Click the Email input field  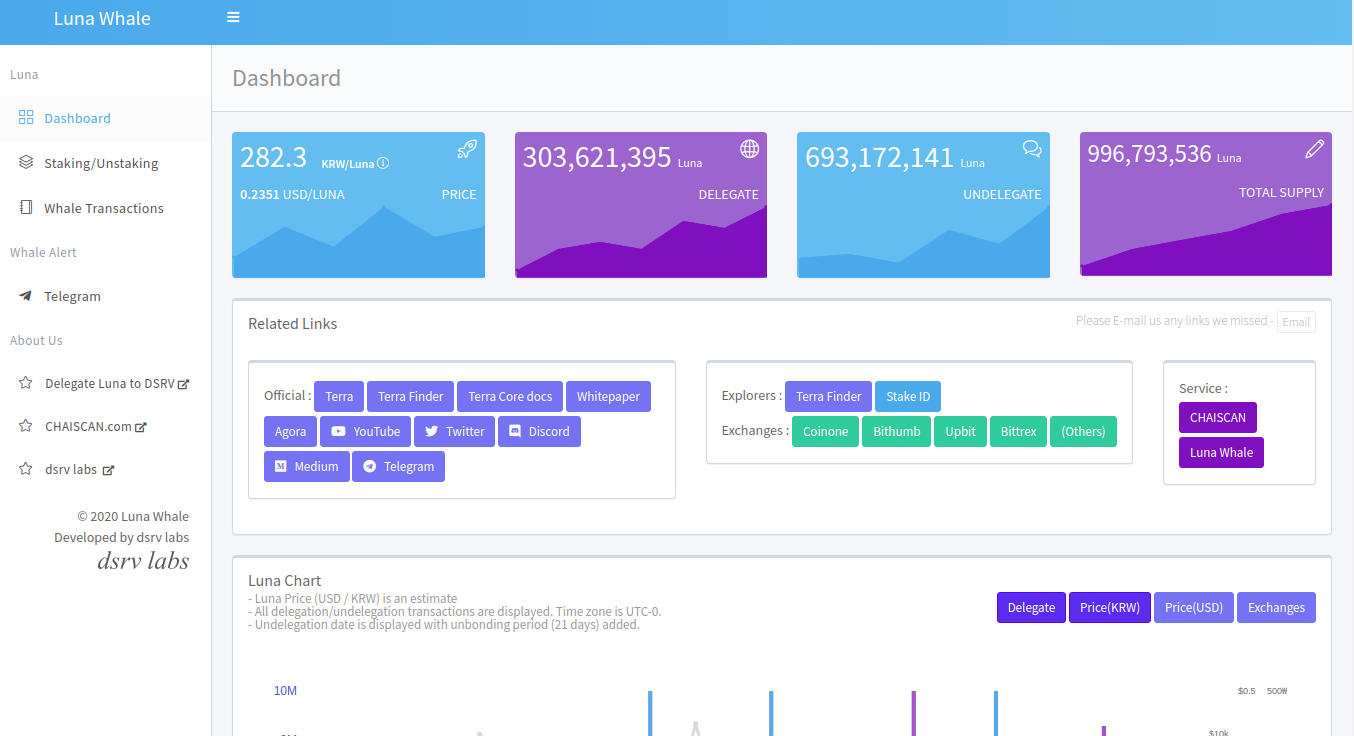[x=1296, y=322]
